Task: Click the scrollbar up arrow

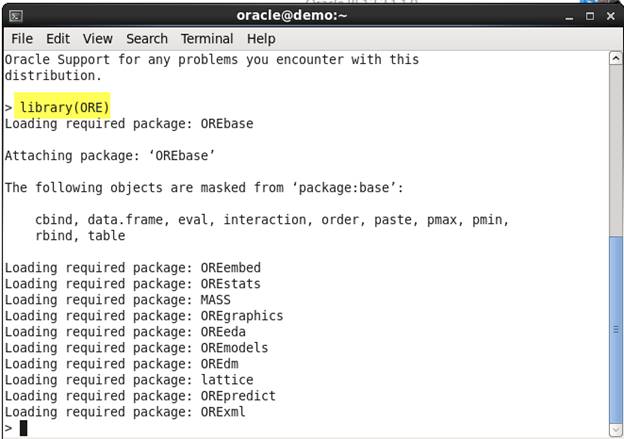Action: tap(615, 59)
